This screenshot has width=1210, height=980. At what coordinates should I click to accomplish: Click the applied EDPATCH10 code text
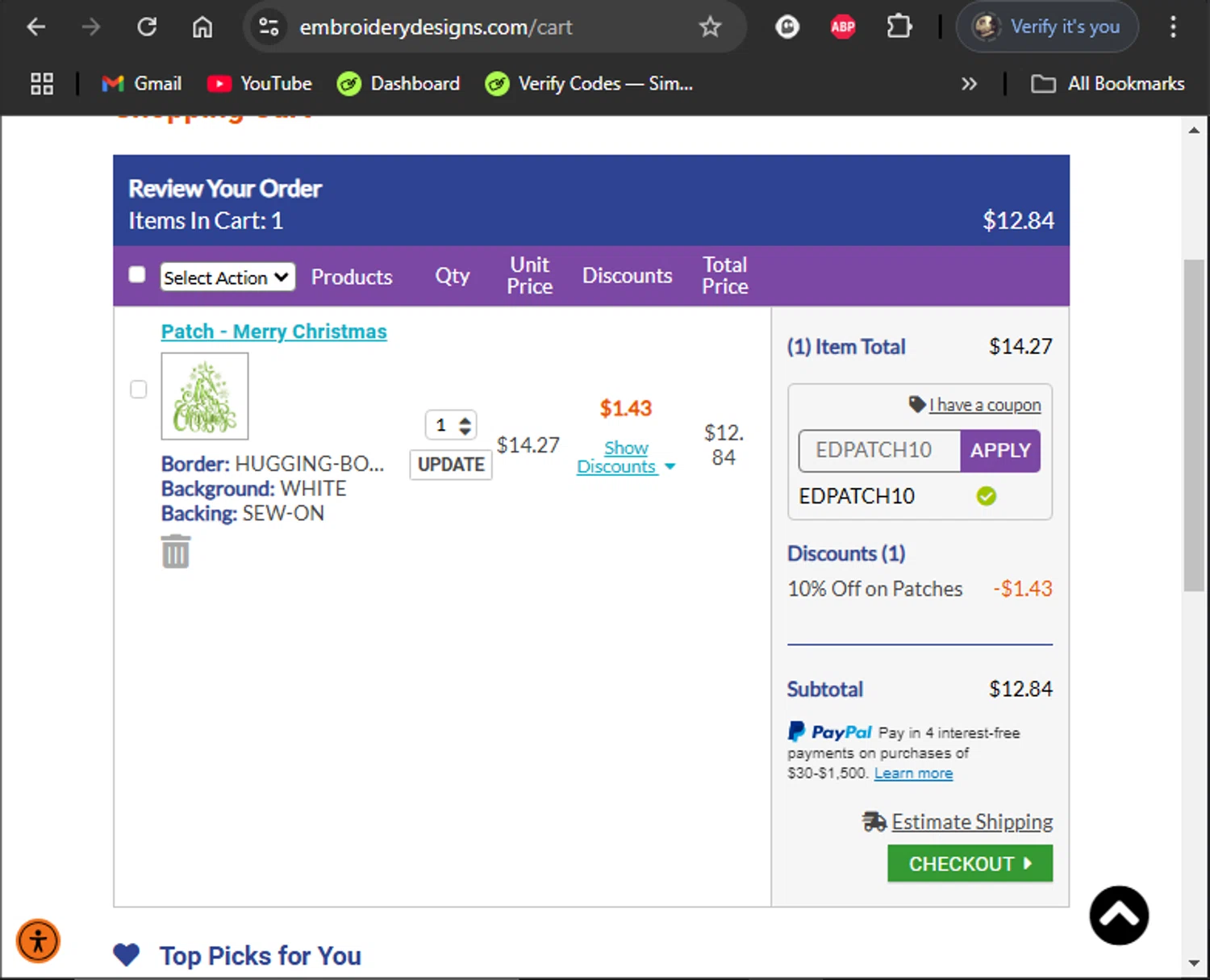[857, 496]
